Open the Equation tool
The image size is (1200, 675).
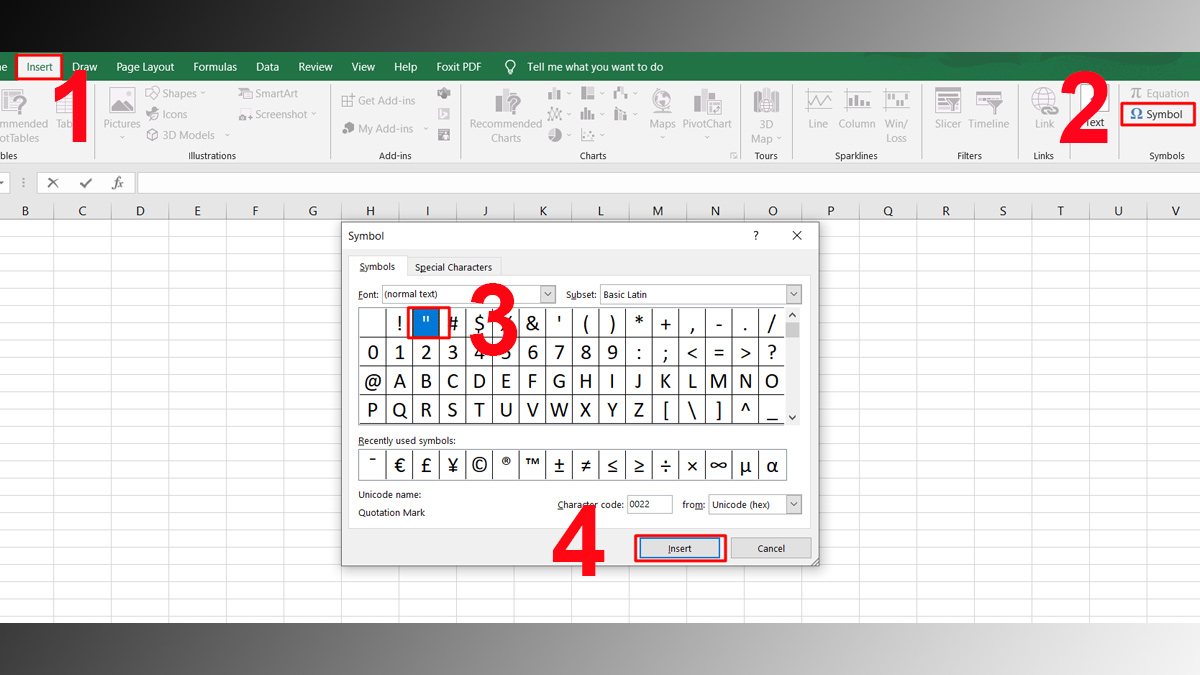[x=1160, y=92]
